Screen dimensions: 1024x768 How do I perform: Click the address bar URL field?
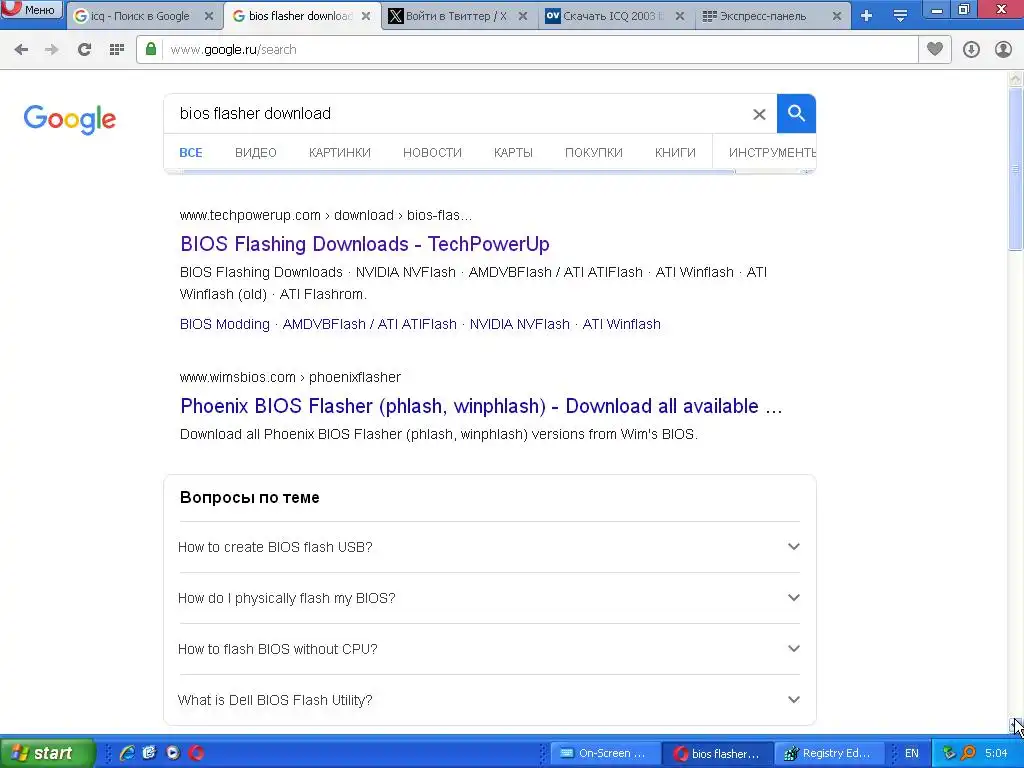pyautogui.click(x=539, y=50)
